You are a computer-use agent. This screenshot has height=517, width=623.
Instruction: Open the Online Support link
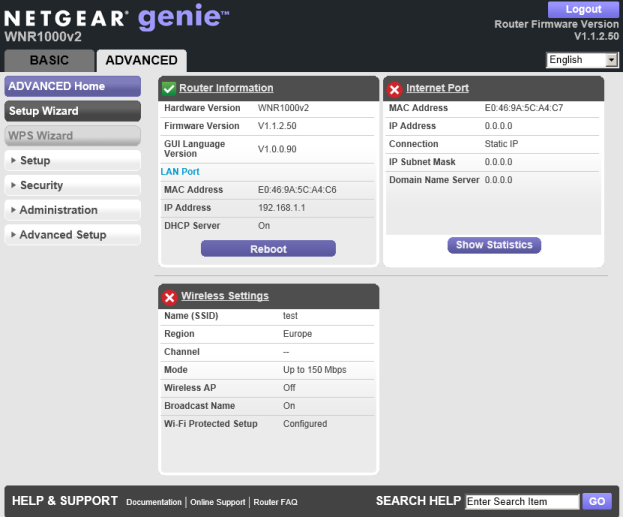coord(218,502)
